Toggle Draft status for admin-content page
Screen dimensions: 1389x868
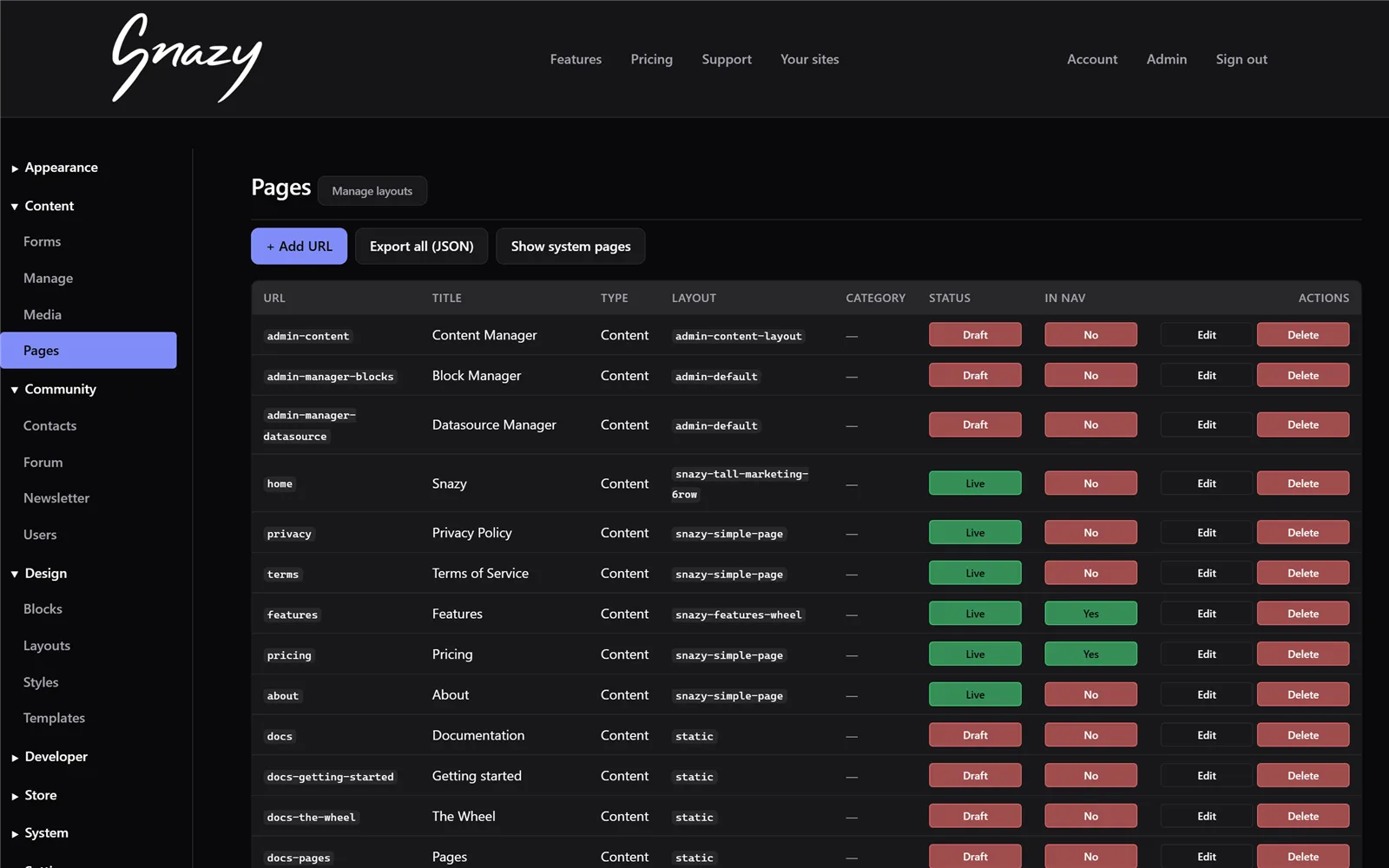pyautogui.click(x=975, y=335)
